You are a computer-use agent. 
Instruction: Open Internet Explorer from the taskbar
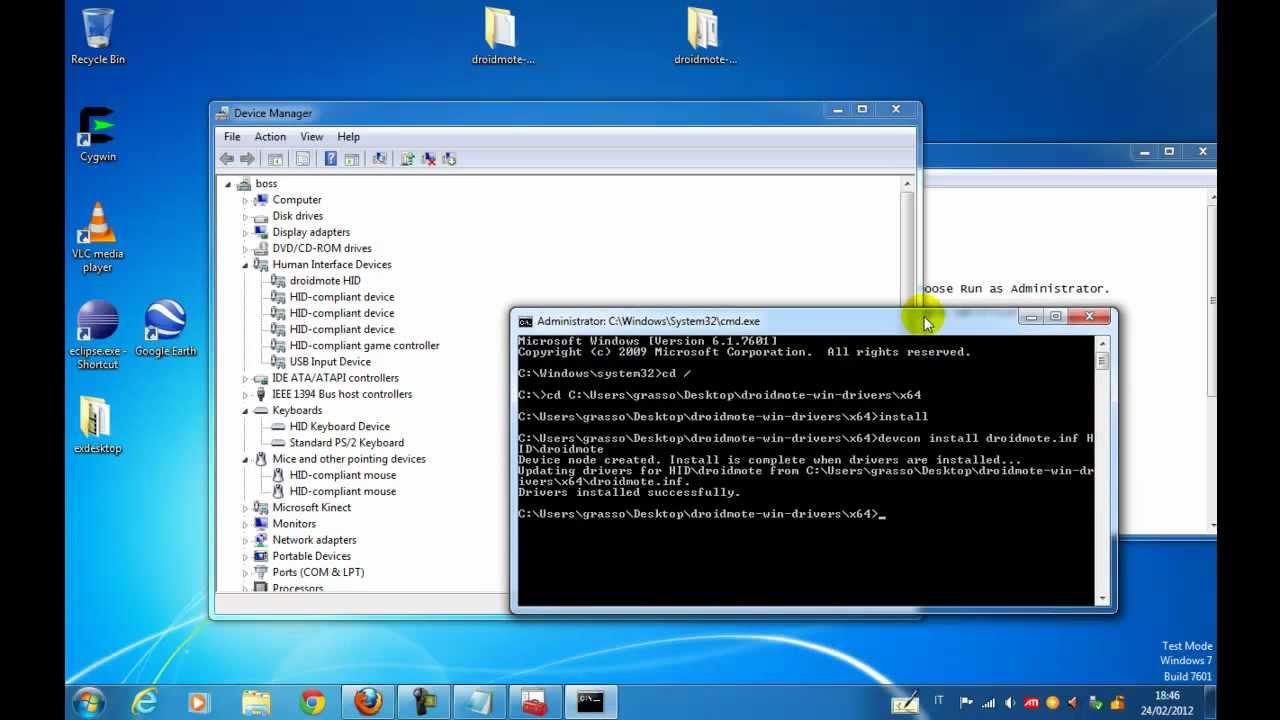point(146,702)
